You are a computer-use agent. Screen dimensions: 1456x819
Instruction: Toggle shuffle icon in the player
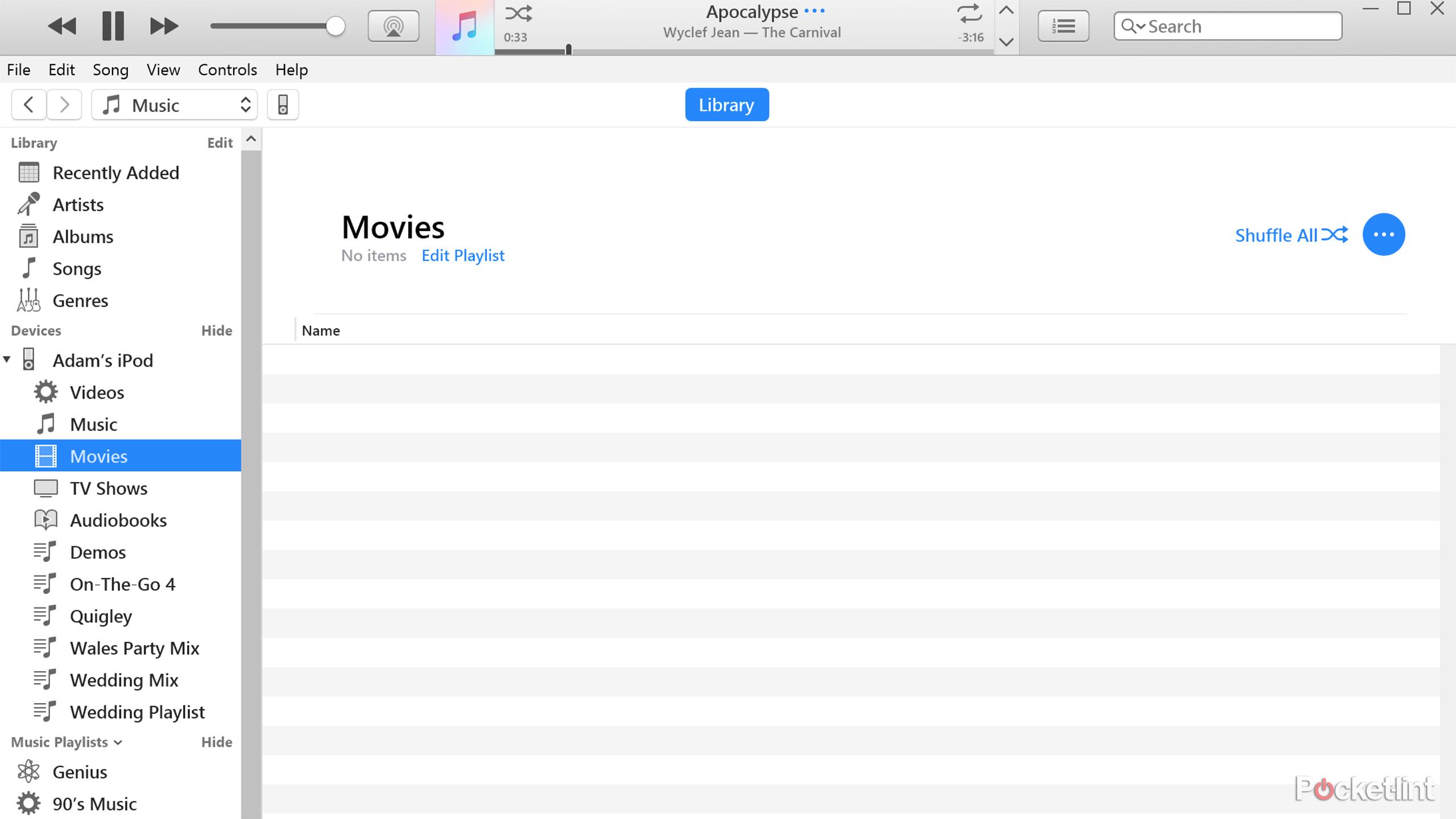click(519, 13)
